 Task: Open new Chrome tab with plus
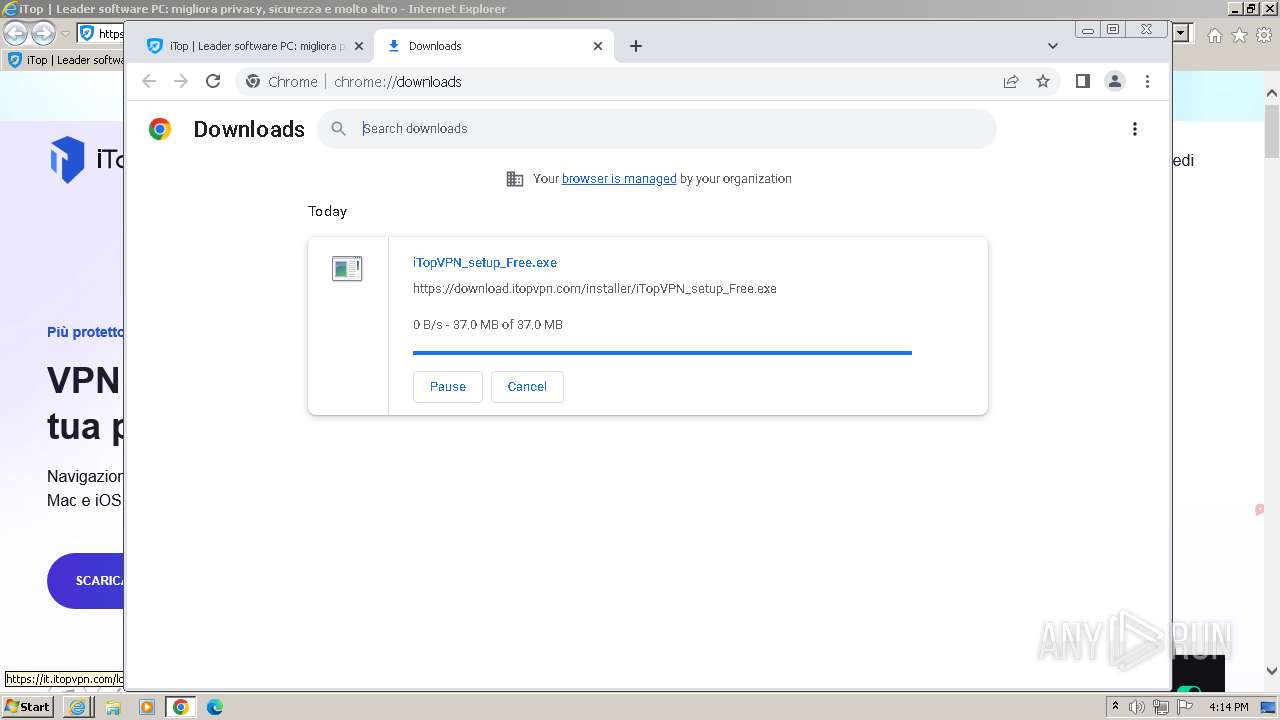[x=636, y=46]
